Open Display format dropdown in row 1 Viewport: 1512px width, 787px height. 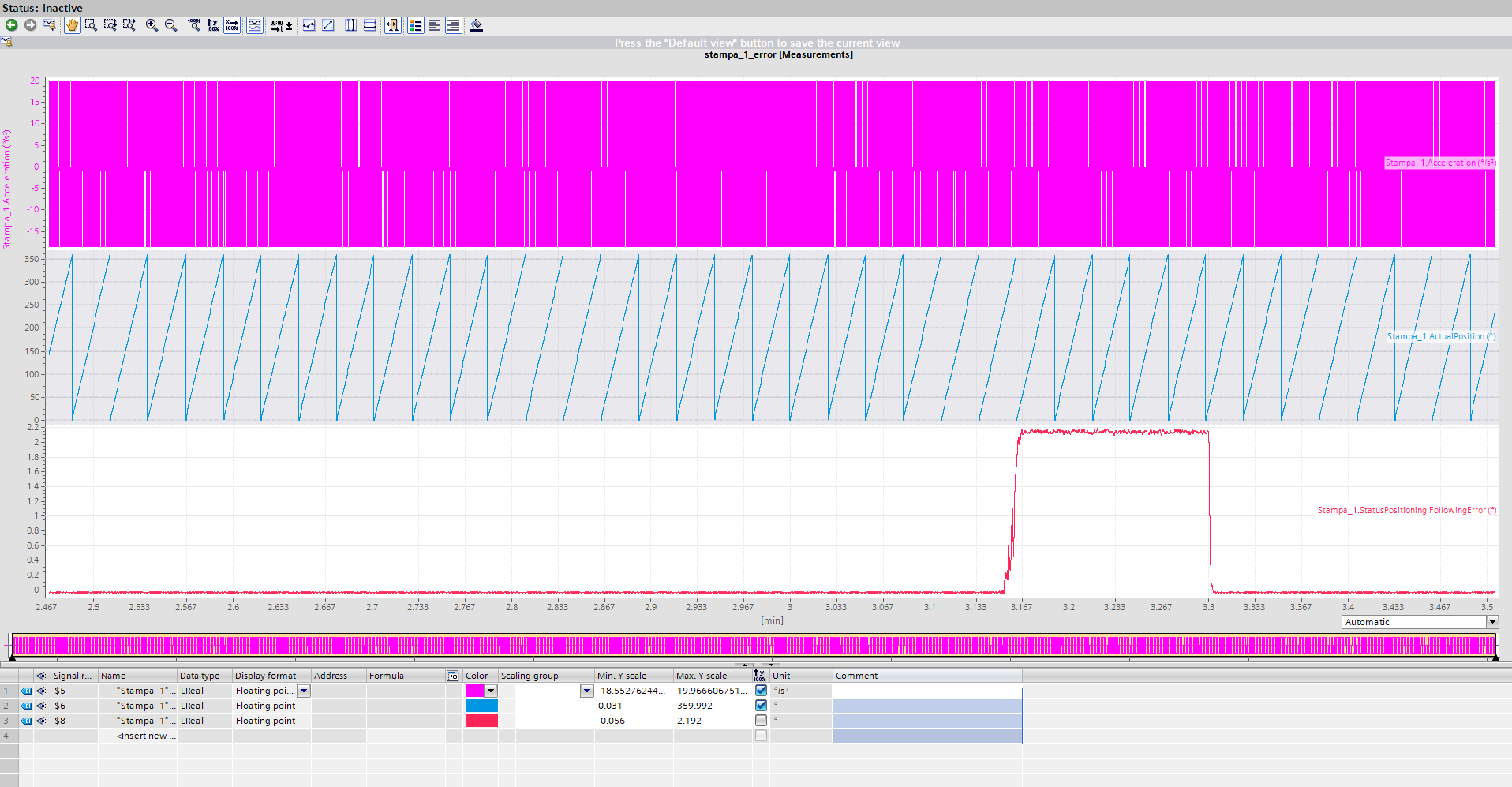click(x=304, y=691)
